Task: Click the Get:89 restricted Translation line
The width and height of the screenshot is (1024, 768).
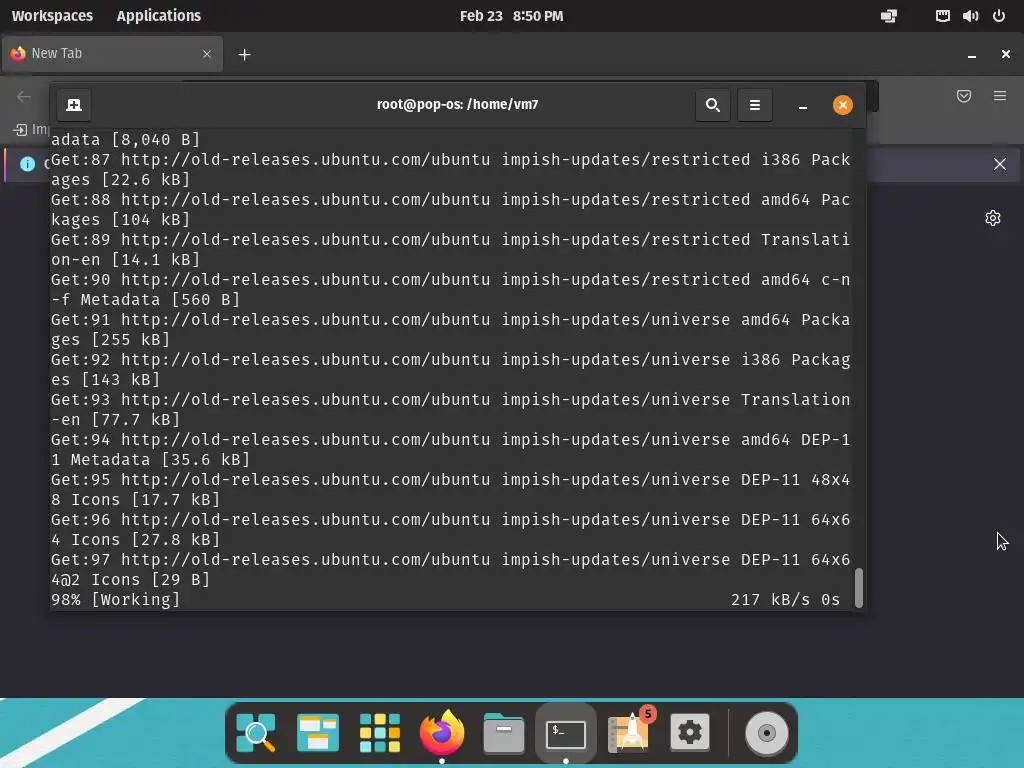Action: 451,240
